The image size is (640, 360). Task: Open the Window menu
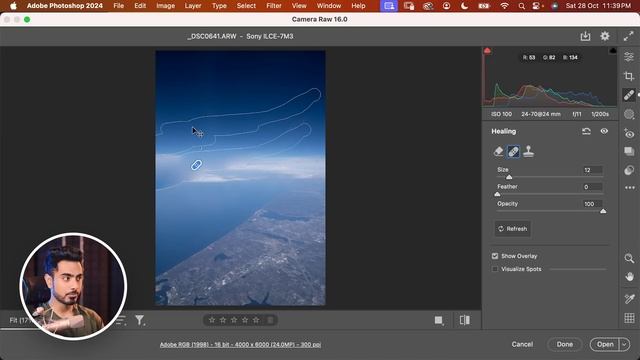click(329, 6)
